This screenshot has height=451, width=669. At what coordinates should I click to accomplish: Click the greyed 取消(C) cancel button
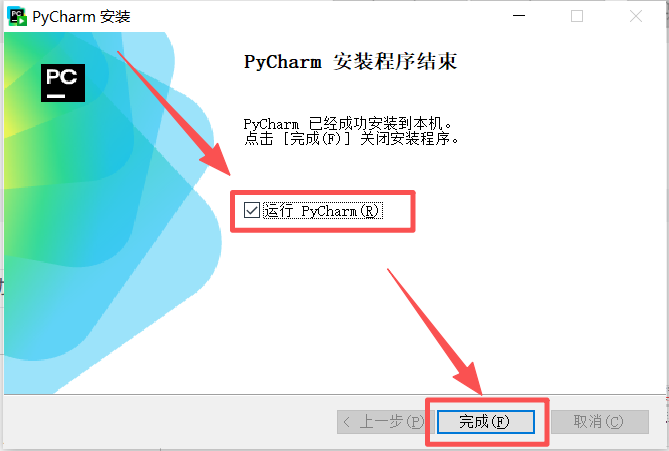click(x=600, y=422)
